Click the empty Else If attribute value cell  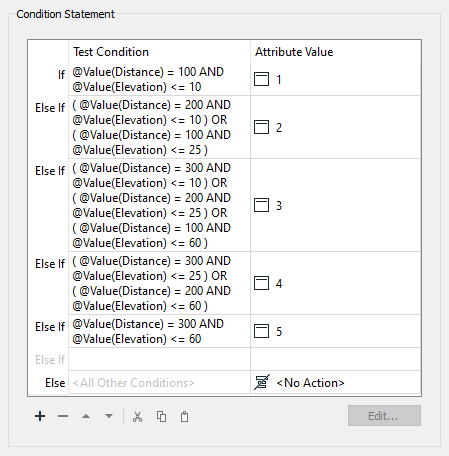click(x=335, y=359)
